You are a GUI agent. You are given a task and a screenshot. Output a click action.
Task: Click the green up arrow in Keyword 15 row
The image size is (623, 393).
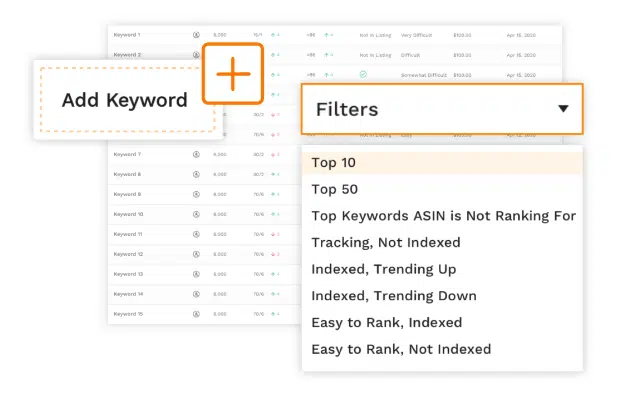(x=273, y=314)
